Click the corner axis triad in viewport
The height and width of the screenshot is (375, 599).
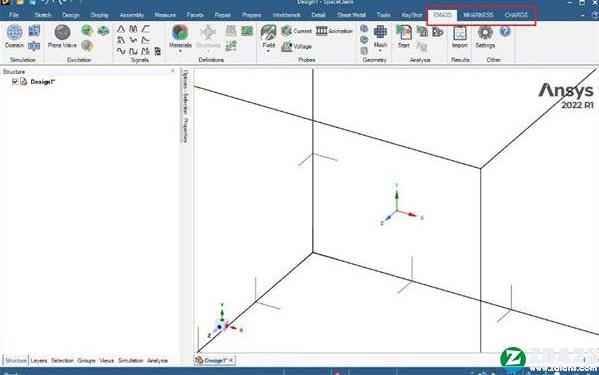tap(225, 321)
